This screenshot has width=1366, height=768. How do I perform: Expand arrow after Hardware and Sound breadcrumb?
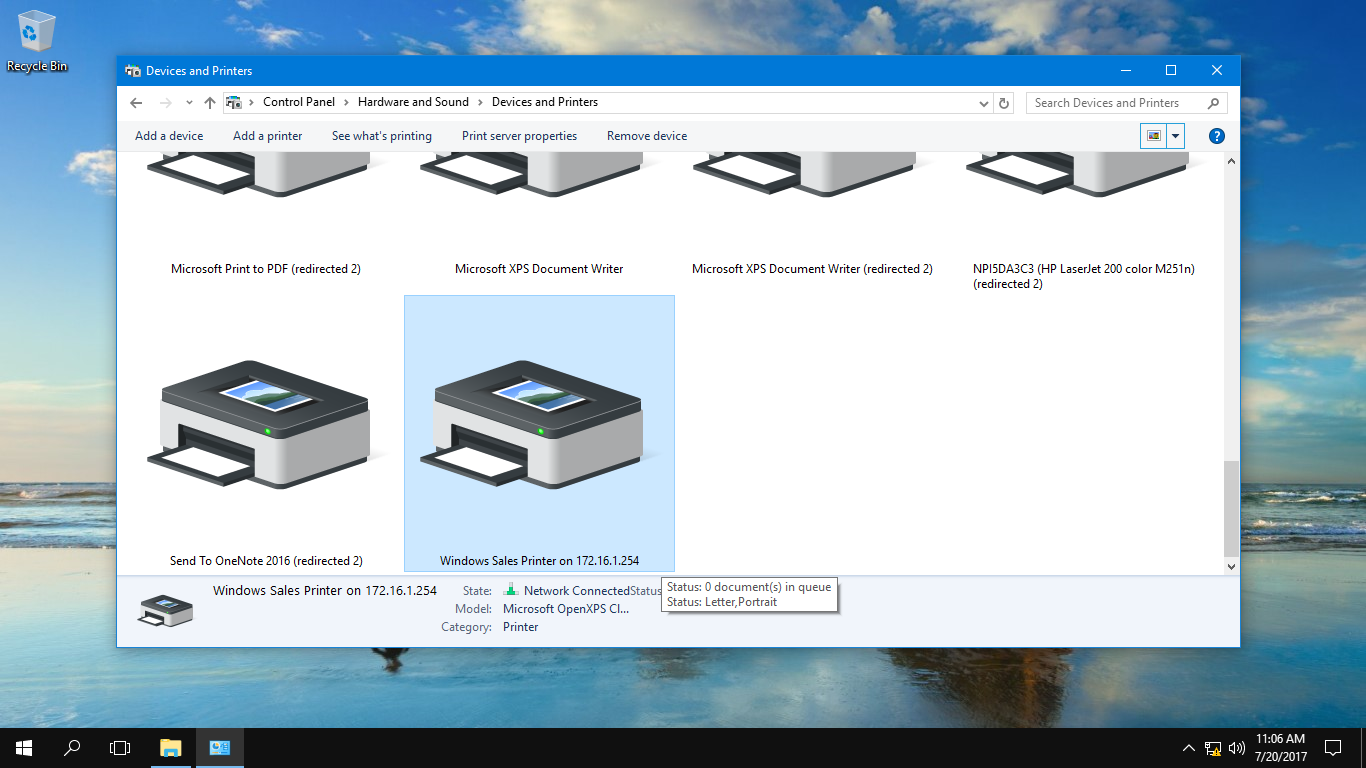pos(481,102)
